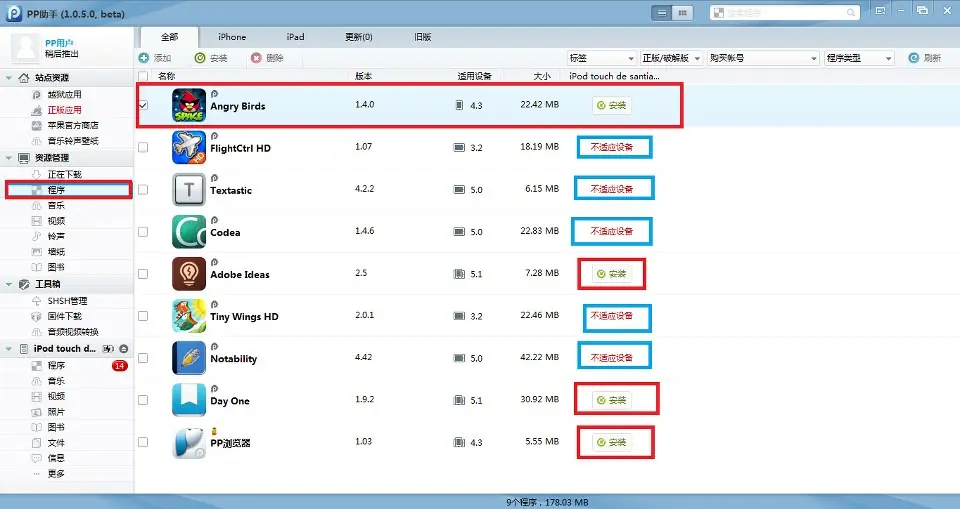Toggle the select-all header checkbox
The image size is (960, 509).
click(143, 76)
